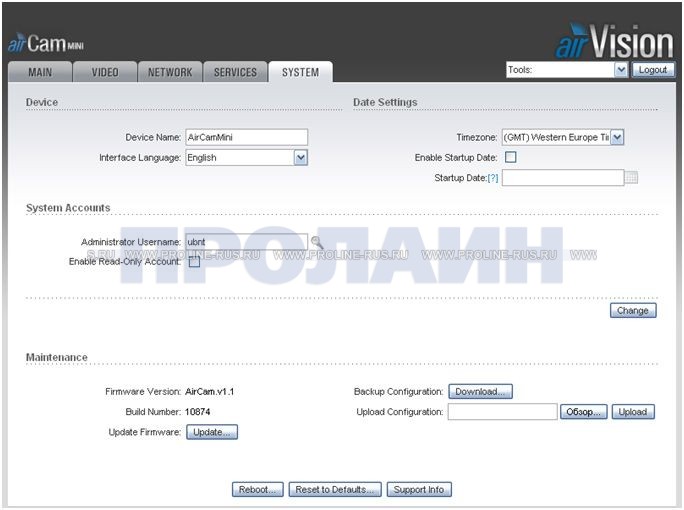Enable the Read-Only Account checkbox

point(194,262)
